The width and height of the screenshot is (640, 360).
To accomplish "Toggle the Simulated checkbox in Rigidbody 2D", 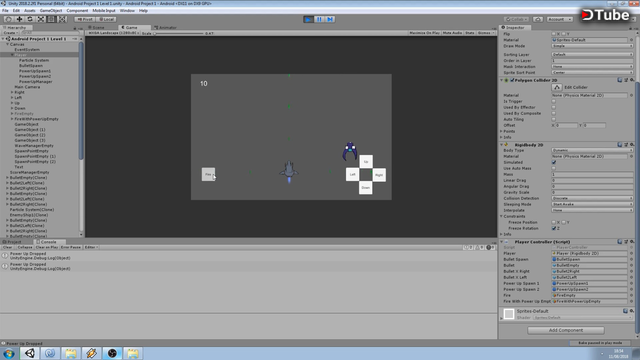I will point(554,162).
